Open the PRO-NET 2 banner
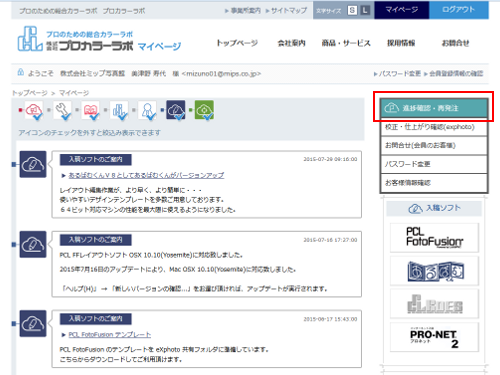 [434, 337]
